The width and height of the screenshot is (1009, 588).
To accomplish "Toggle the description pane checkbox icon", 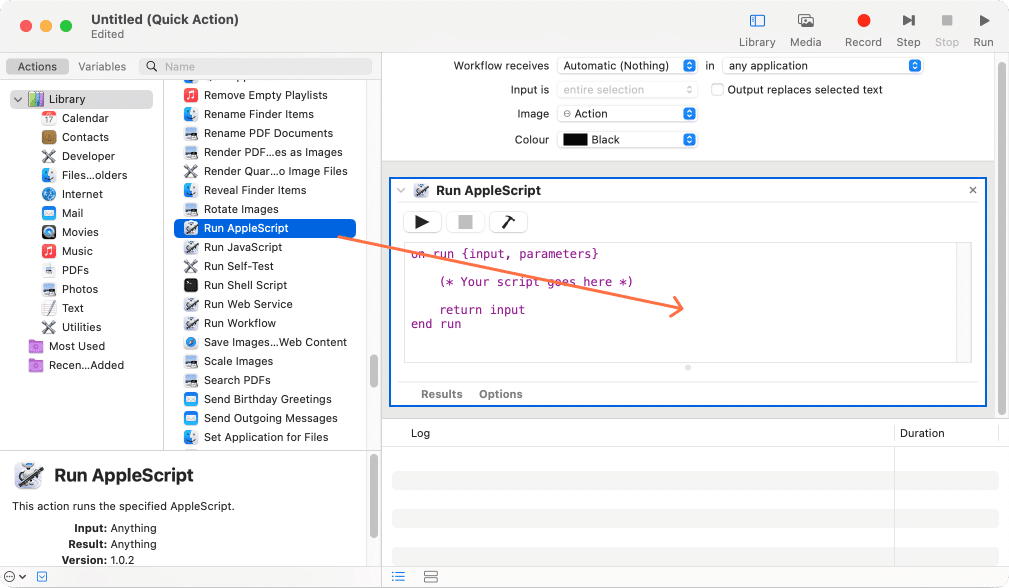I will click(42, 576).
